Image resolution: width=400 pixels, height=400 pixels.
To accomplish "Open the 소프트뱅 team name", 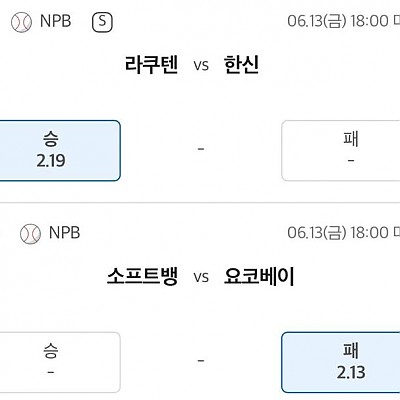I will point(142,276).
